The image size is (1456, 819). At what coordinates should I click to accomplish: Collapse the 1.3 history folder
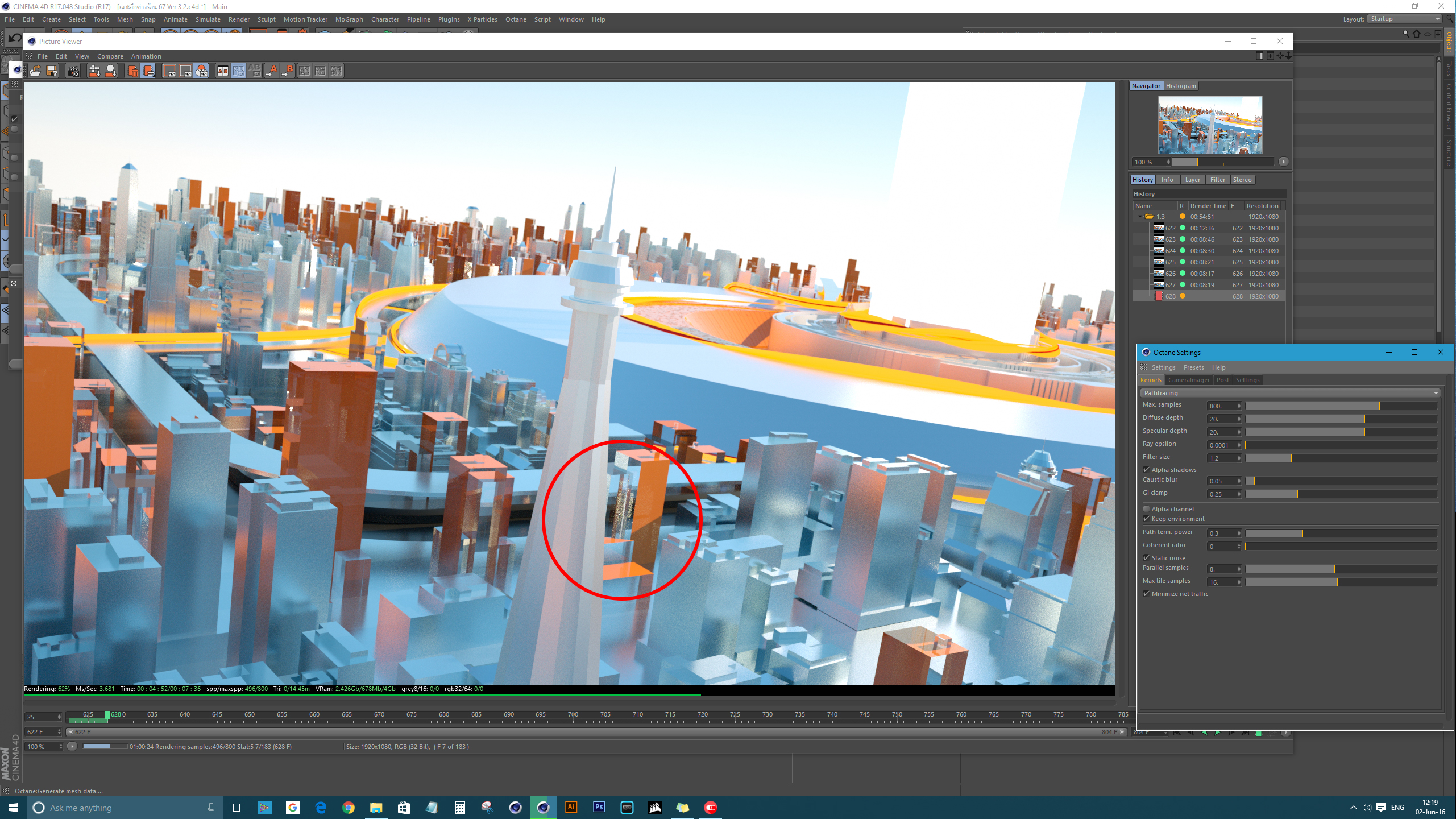click(1140, 217)
